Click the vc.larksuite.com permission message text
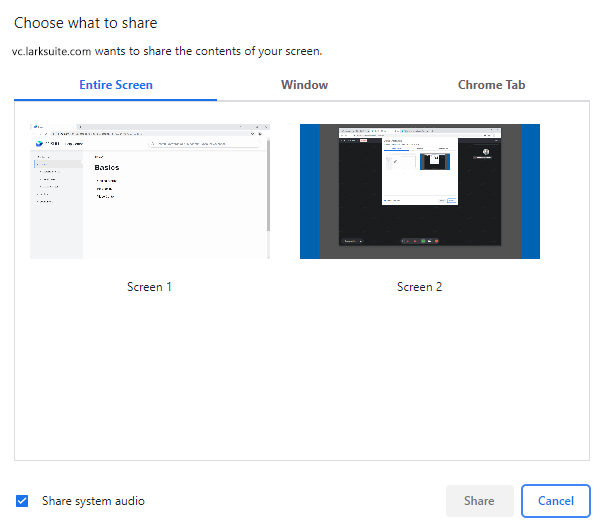 [x=167, y=50]
